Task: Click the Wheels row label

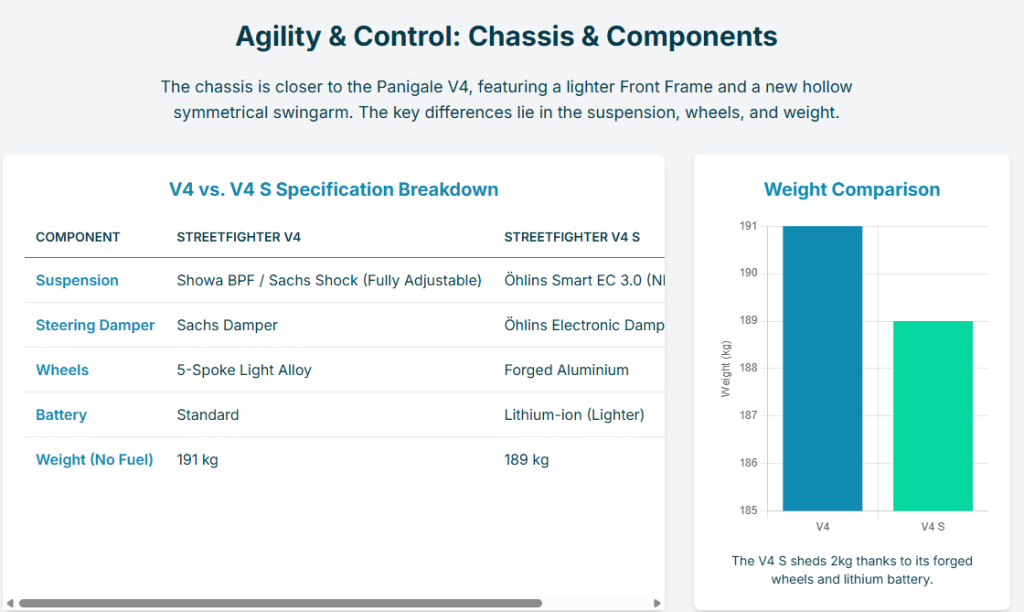Action: 62,370
